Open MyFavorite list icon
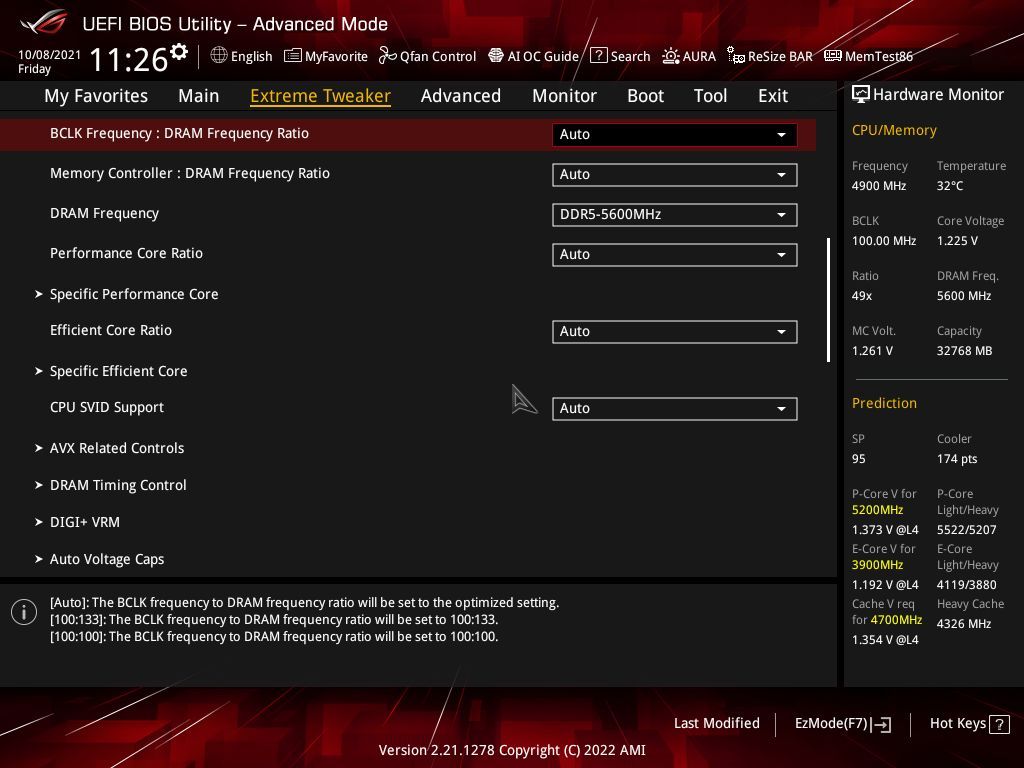 pyautogui.click(x=293, y=56)
